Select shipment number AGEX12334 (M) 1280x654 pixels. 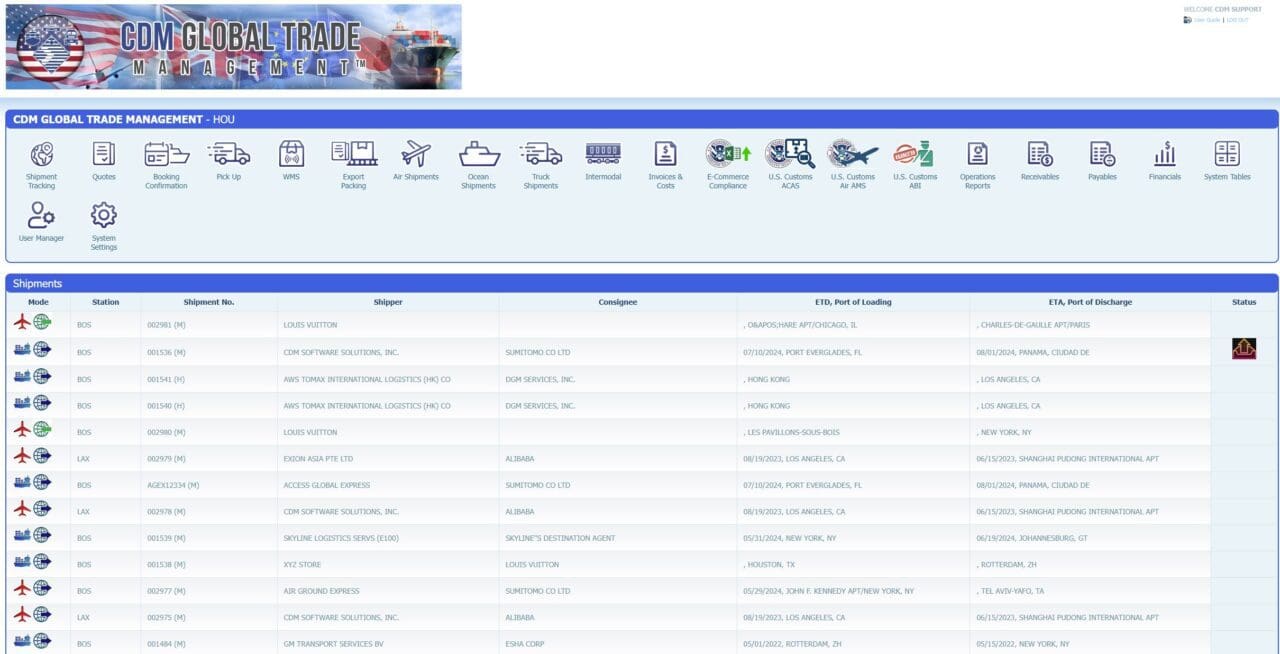tap(173, 485)
